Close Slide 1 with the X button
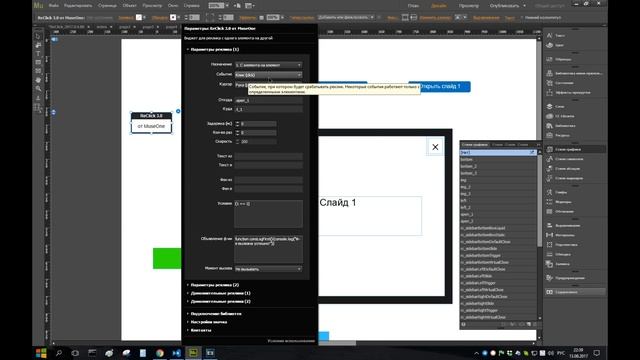 coord(435,147)
